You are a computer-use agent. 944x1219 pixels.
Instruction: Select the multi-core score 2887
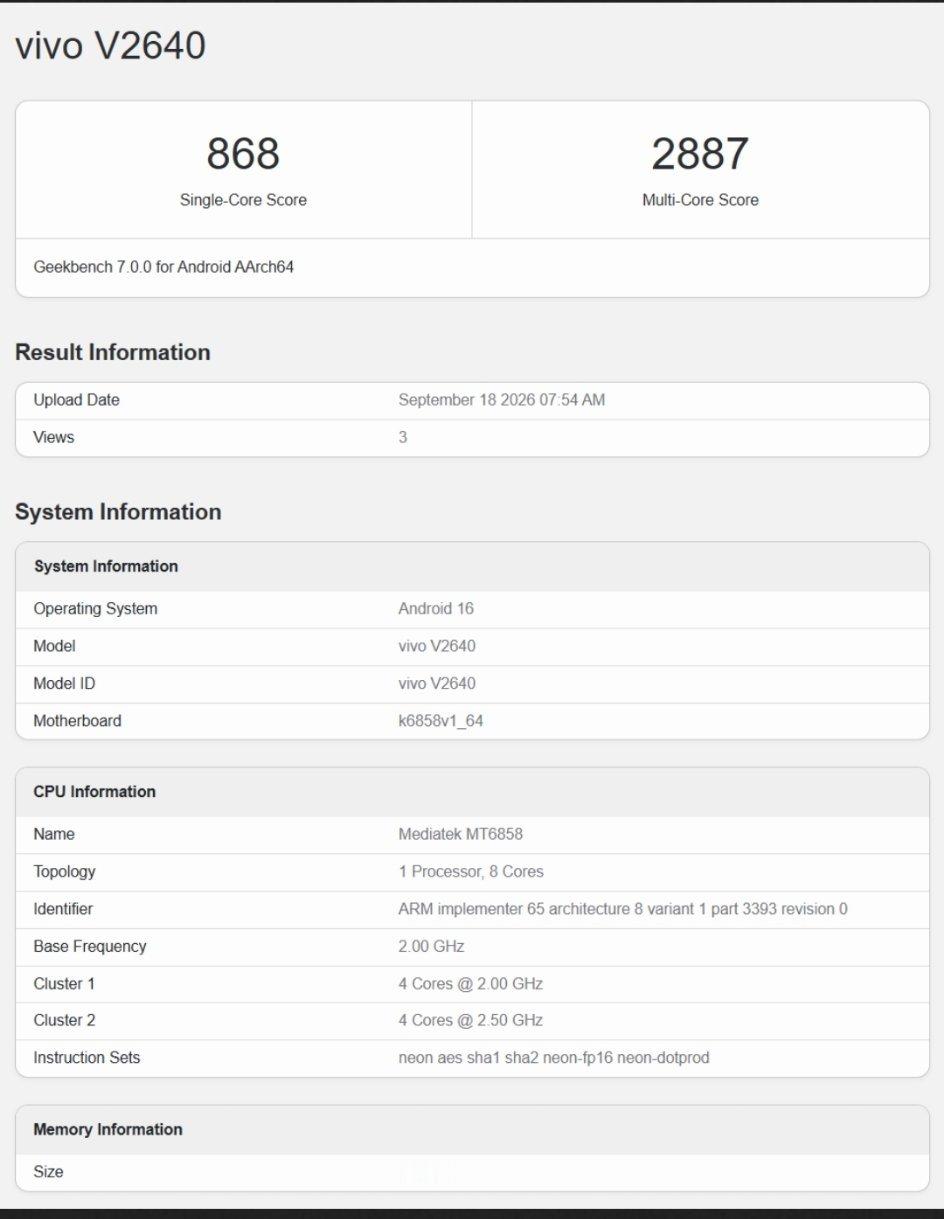[700, 154]
